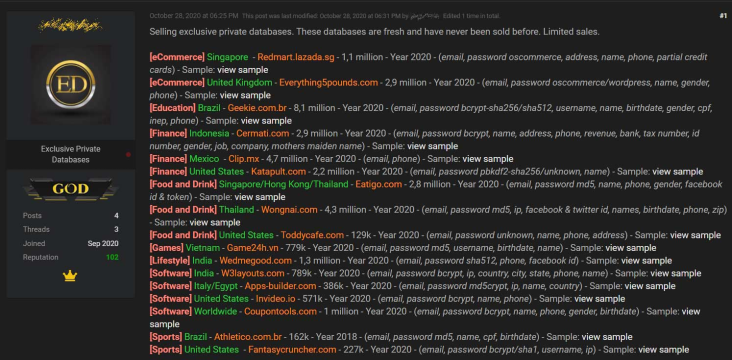Open view sample for Wongnai.com
This screenshot has height=360, width=732.
pos(215,222)
